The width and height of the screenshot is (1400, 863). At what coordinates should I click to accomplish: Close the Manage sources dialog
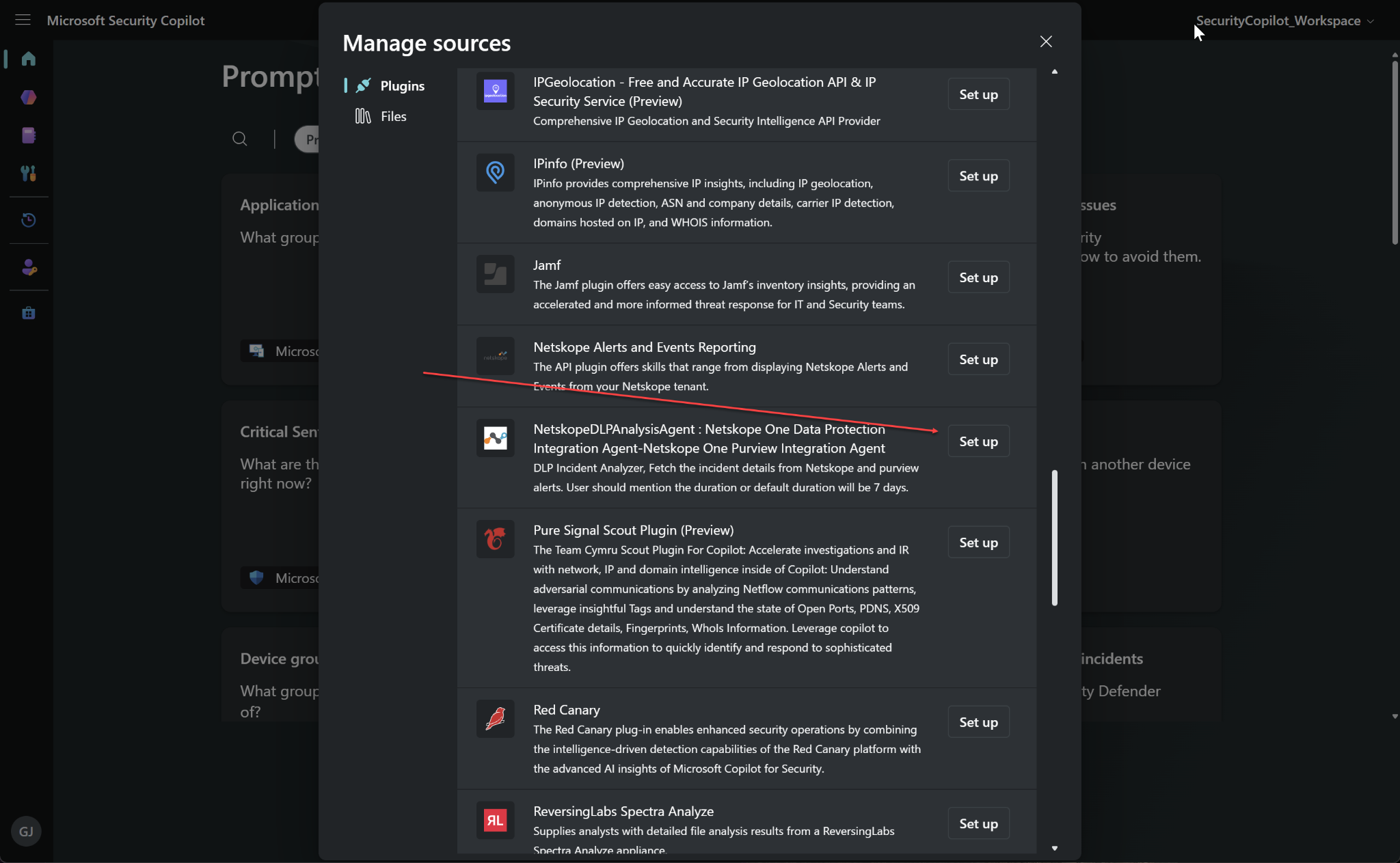[1046, 42]
